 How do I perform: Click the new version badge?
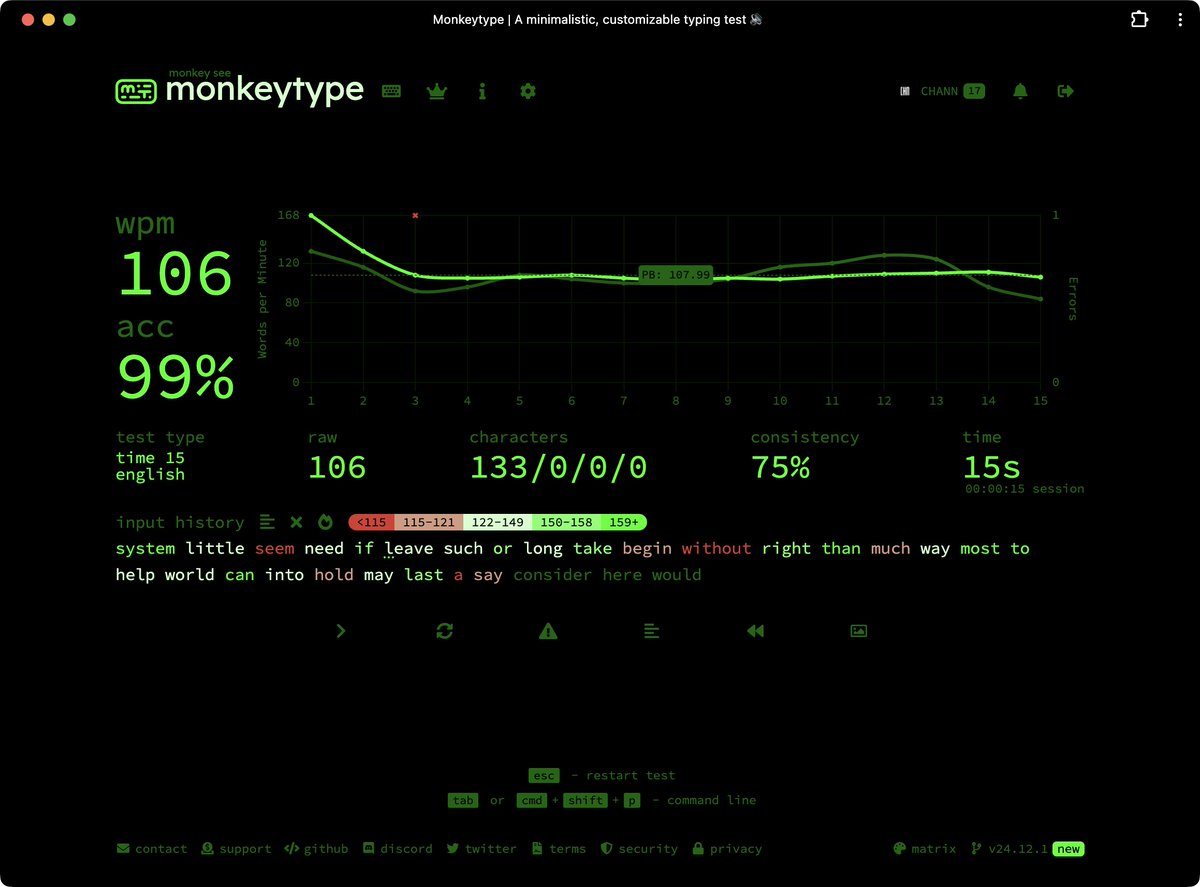coord(1069,849)
